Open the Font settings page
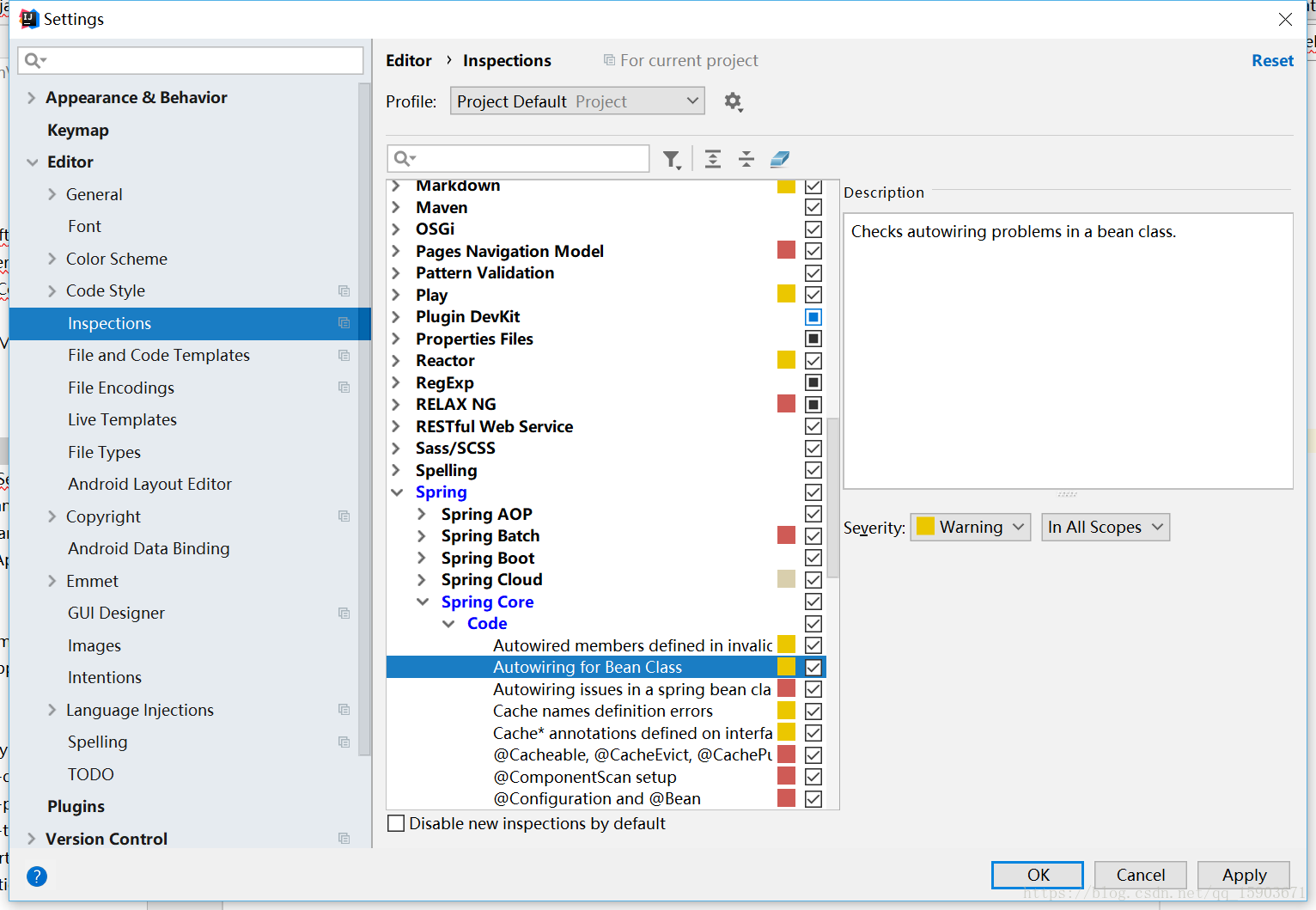 (x=84, y=227)
